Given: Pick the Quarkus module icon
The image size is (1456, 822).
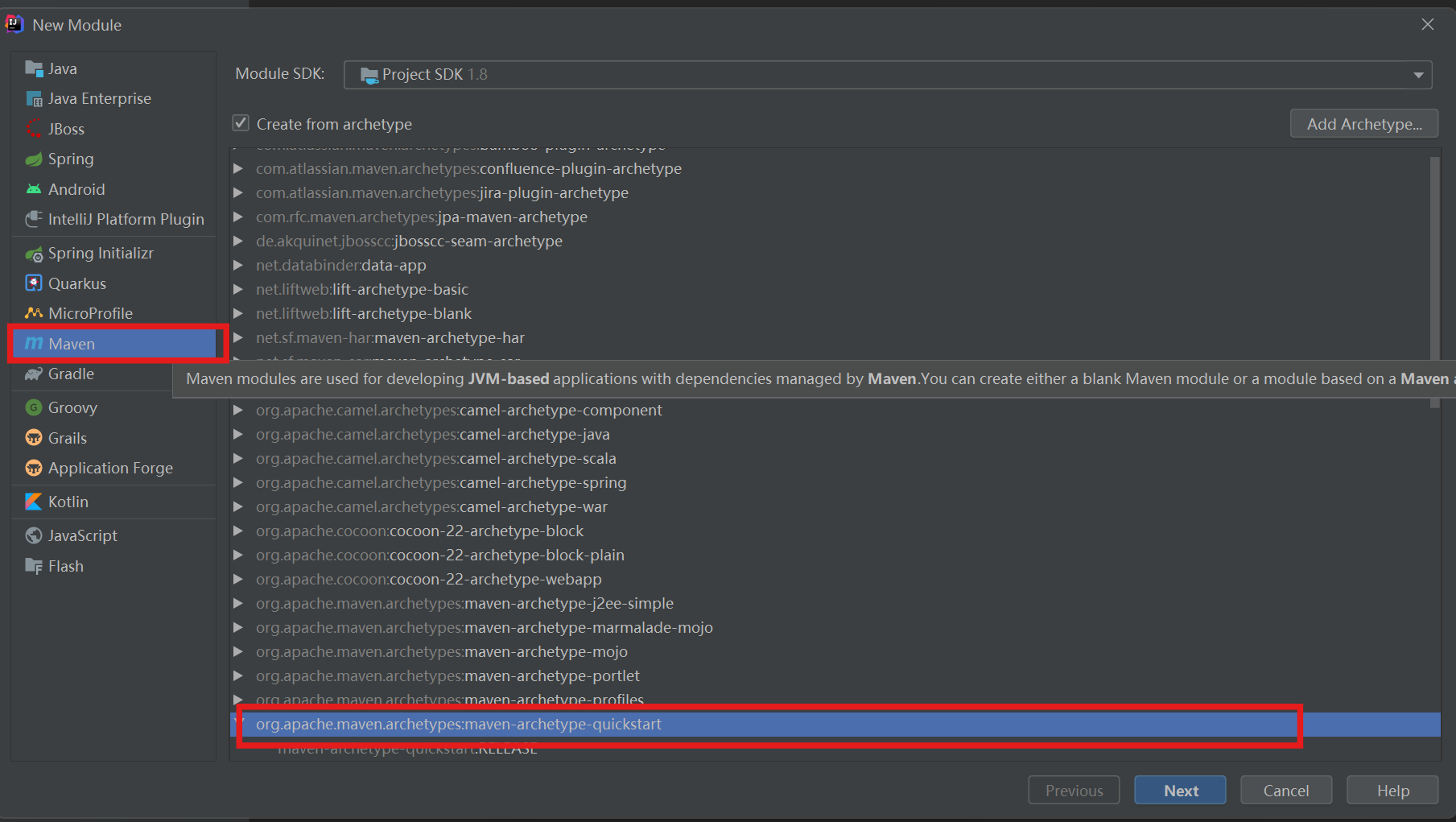Looking at the screenshot, I should click(34, 283).
